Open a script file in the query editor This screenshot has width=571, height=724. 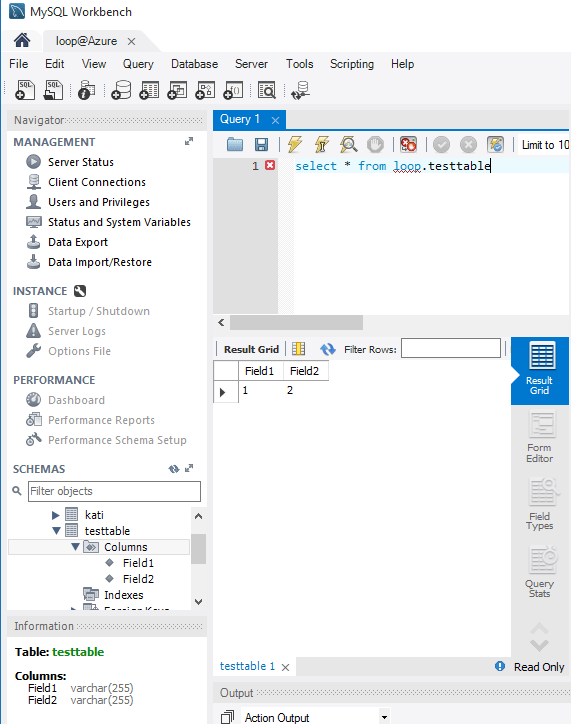[x=235, y=145]
